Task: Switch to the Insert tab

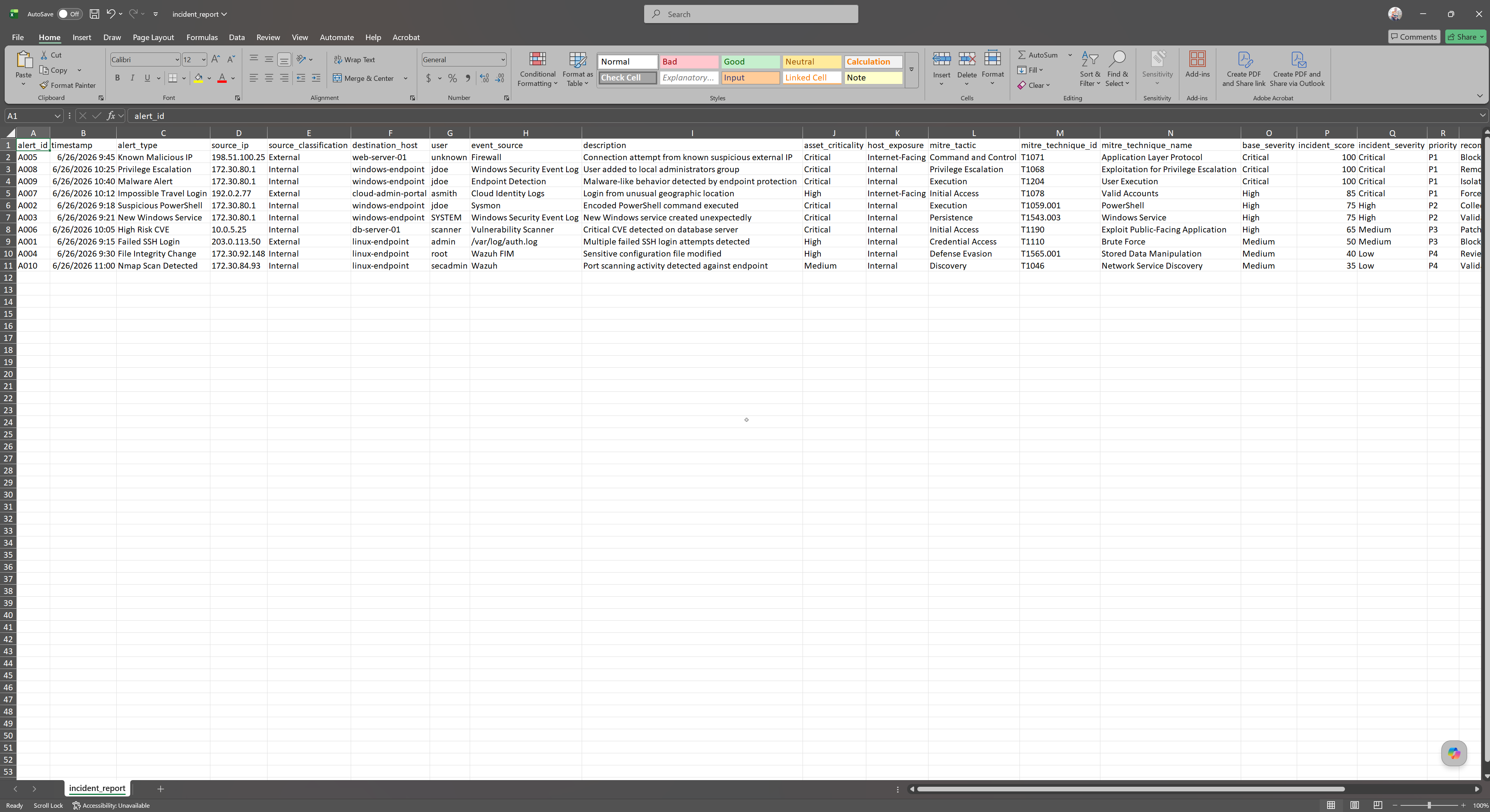Action: point(82,37)
